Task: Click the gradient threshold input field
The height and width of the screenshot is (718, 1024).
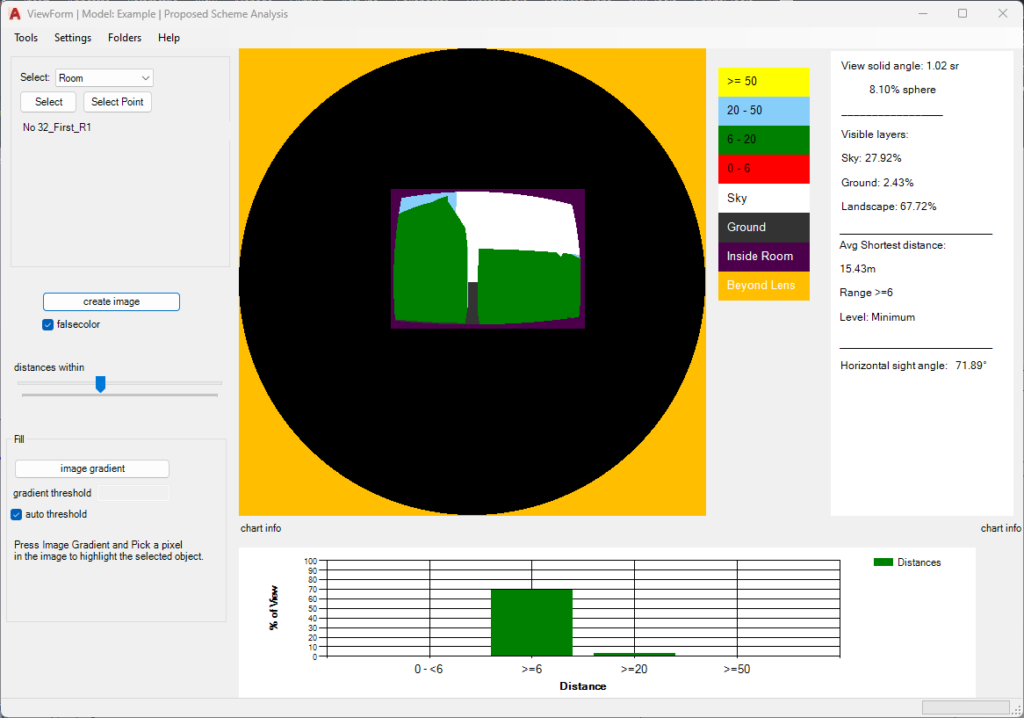Action: [x=133, y=494]
